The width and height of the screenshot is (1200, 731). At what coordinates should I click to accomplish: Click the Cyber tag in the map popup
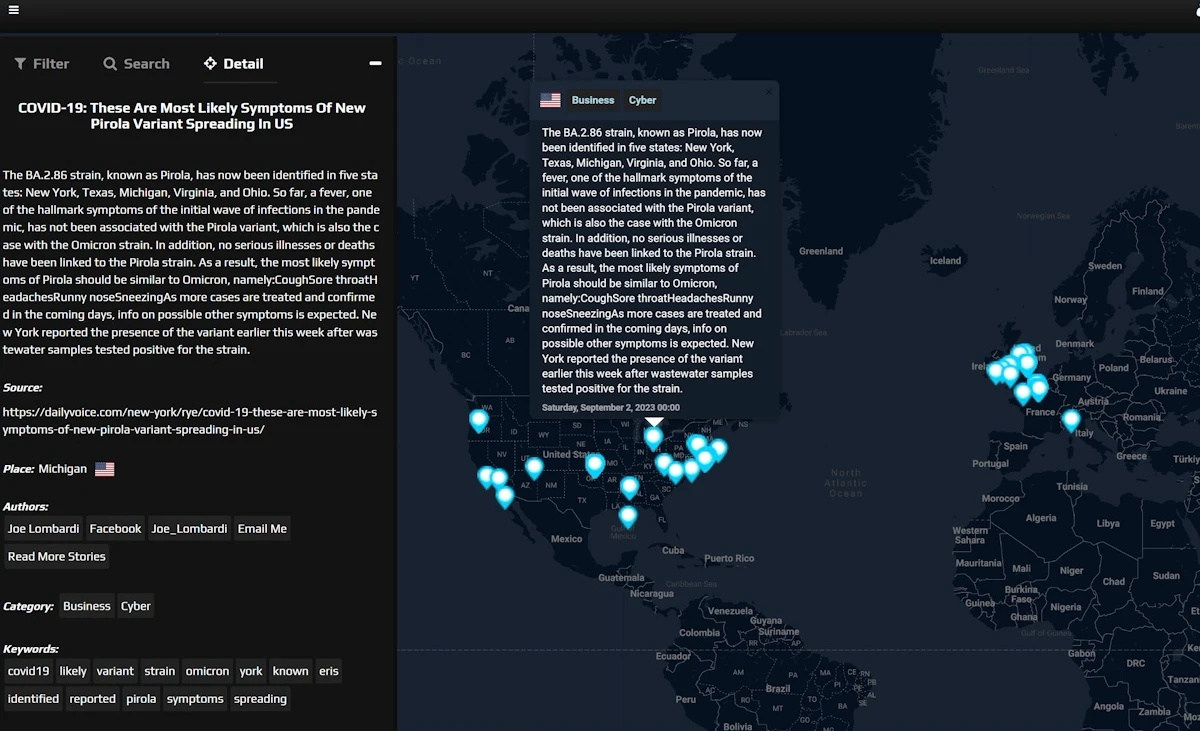(x=642, y=100)
